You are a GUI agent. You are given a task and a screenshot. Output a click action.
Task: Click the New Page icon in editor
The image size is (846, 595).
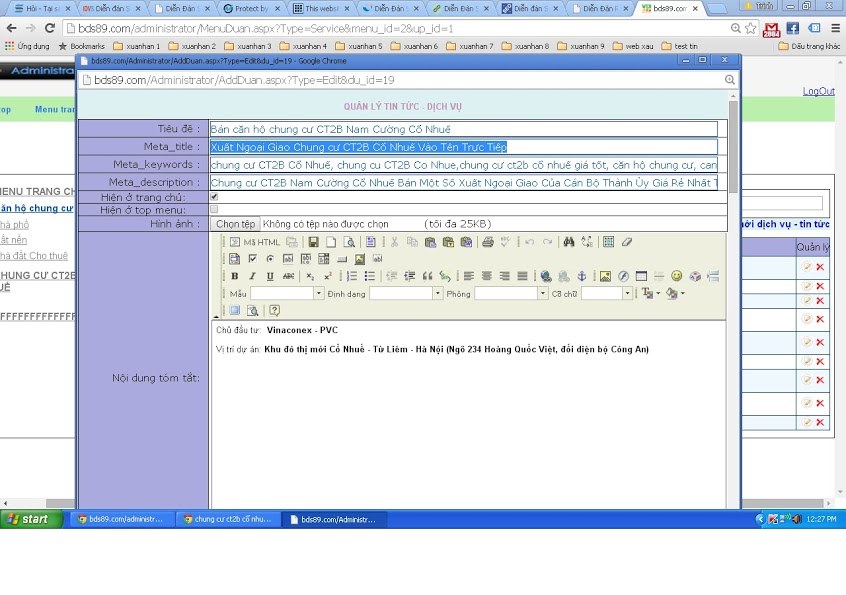[331, 242]
